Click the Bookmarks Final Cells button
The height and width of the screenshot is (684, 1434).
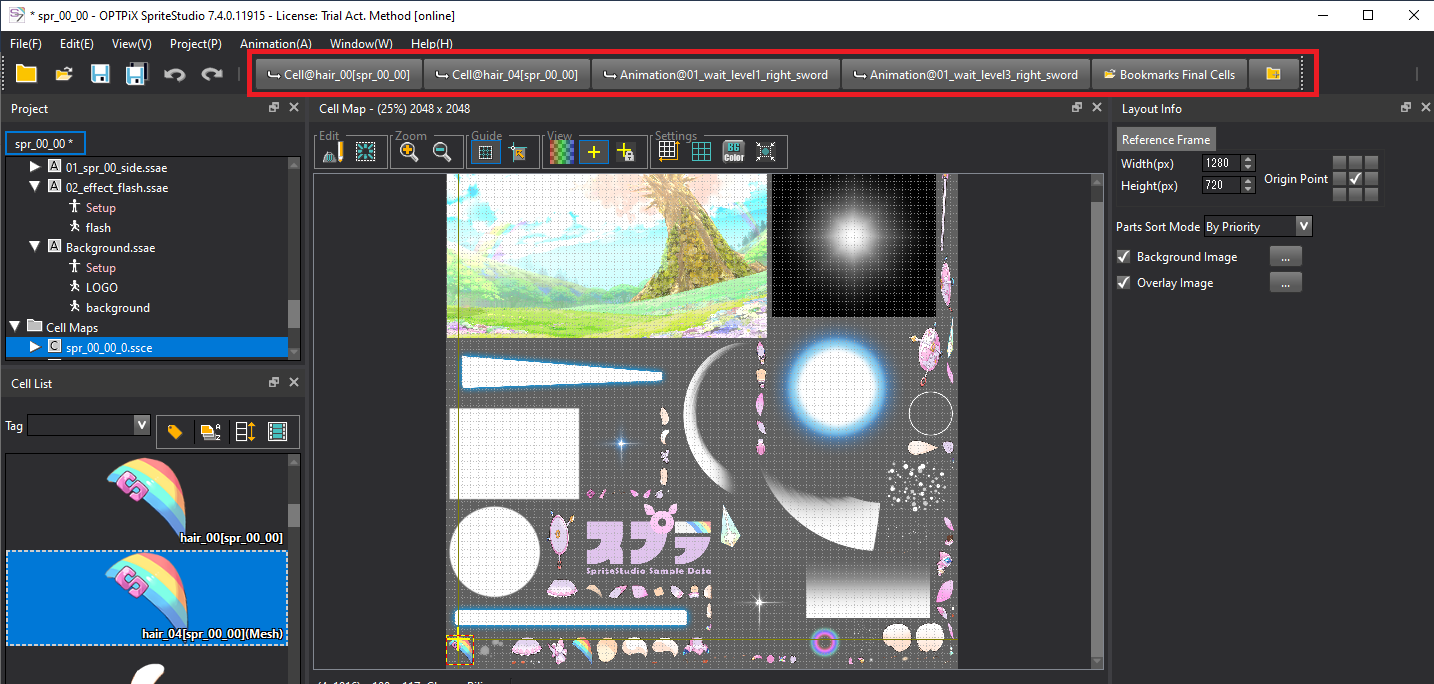(x=1169, y=75)
